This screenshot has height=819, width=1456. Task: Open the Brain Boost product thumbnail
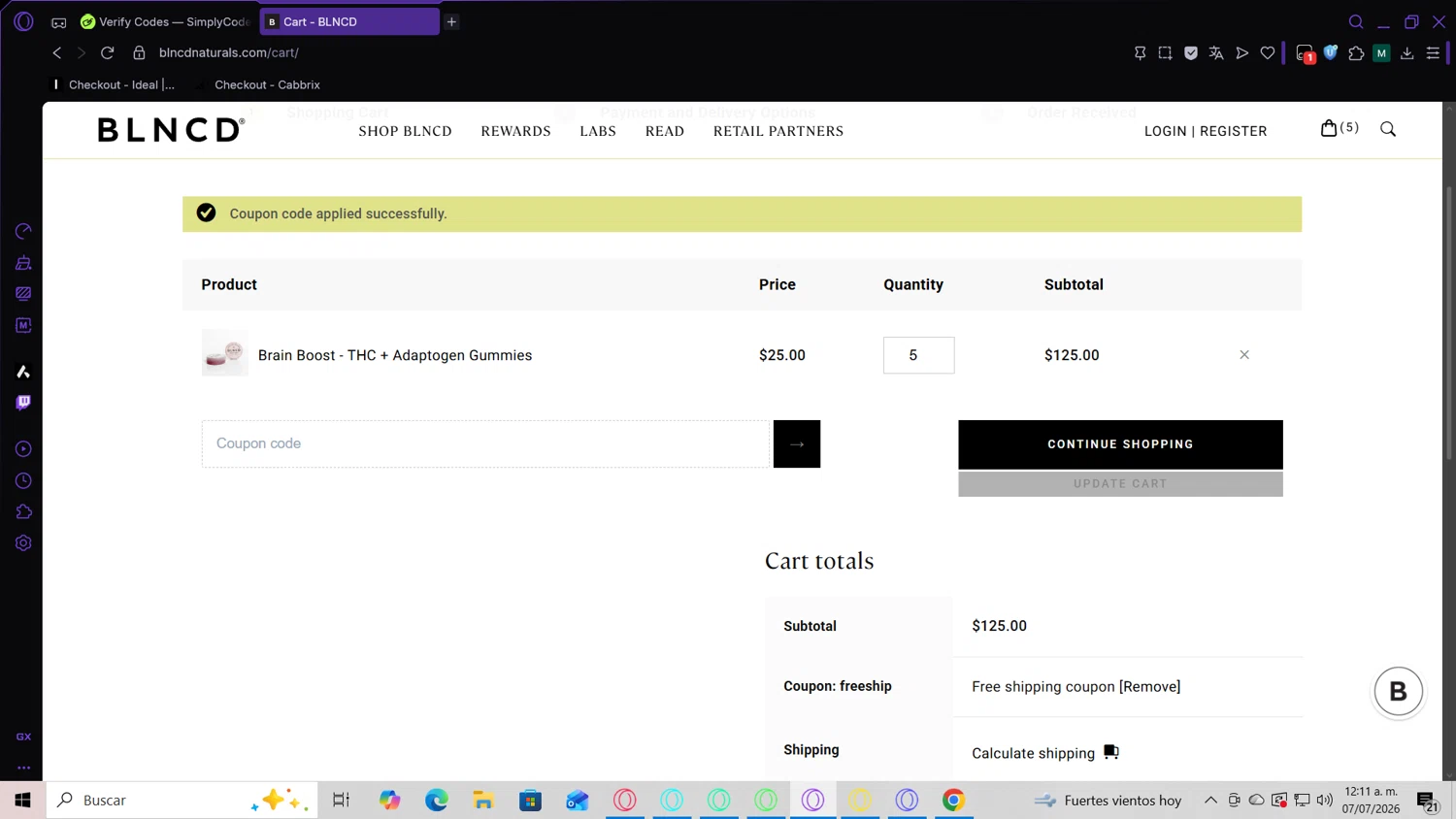[225, 353]
